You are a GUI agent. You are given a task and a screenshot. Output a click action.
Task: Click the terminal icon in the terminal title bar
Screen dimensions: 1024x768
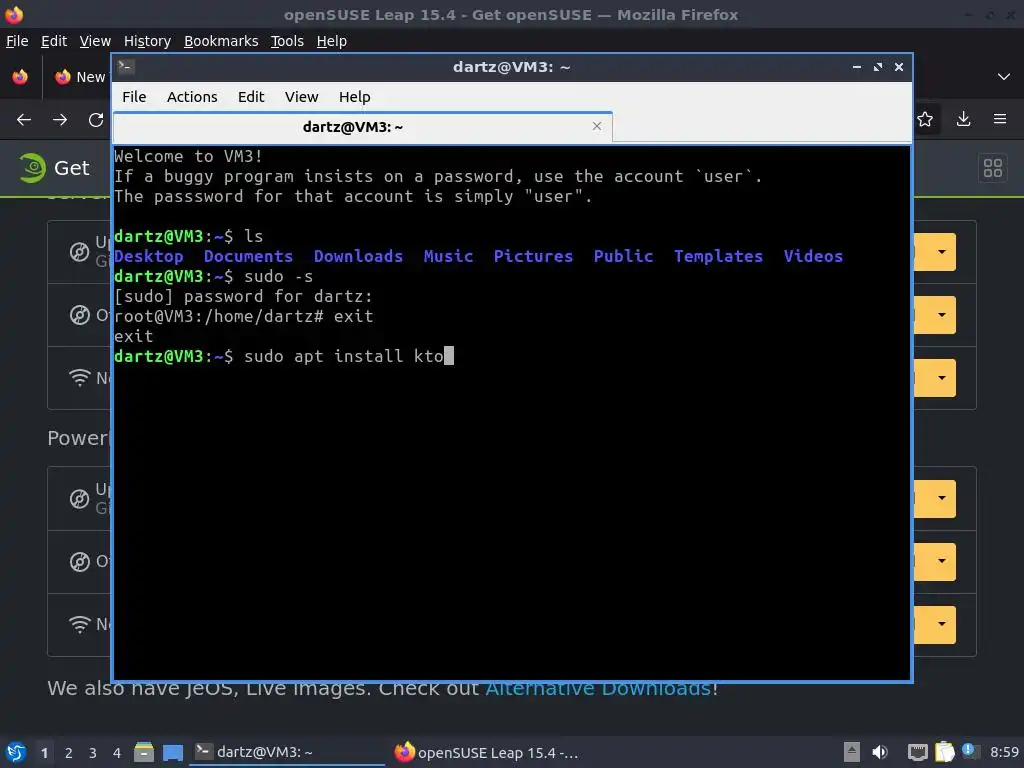coord(126,67)
